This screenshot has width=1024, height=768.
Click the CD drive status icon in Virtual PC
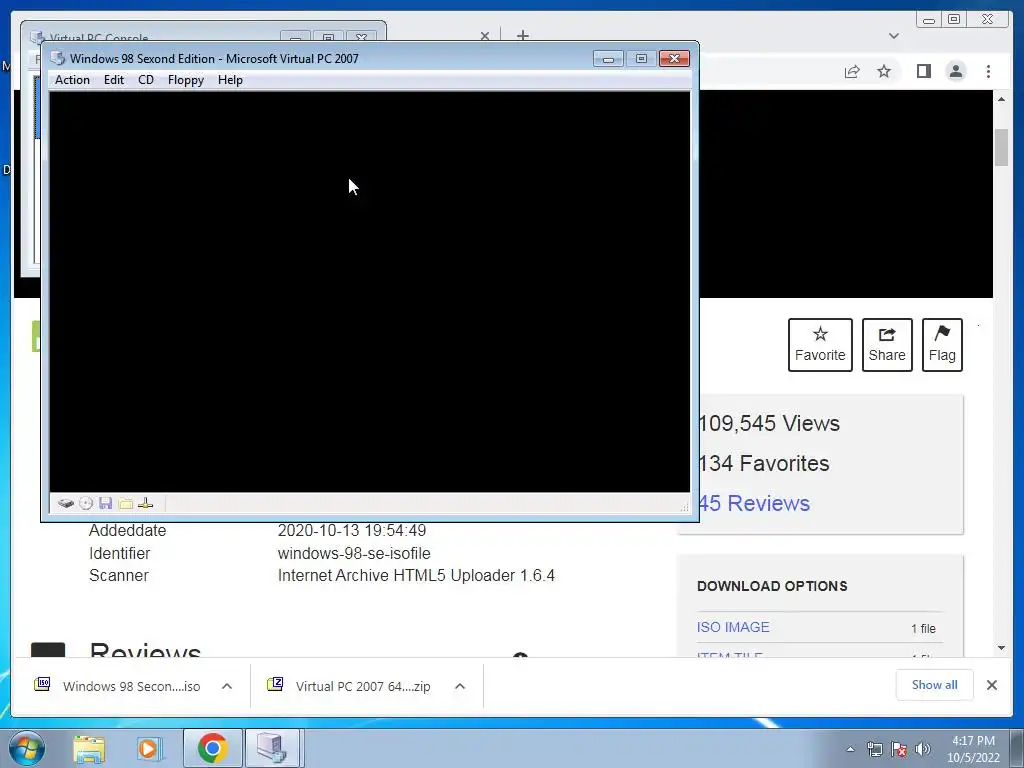(x=86, y=504)
